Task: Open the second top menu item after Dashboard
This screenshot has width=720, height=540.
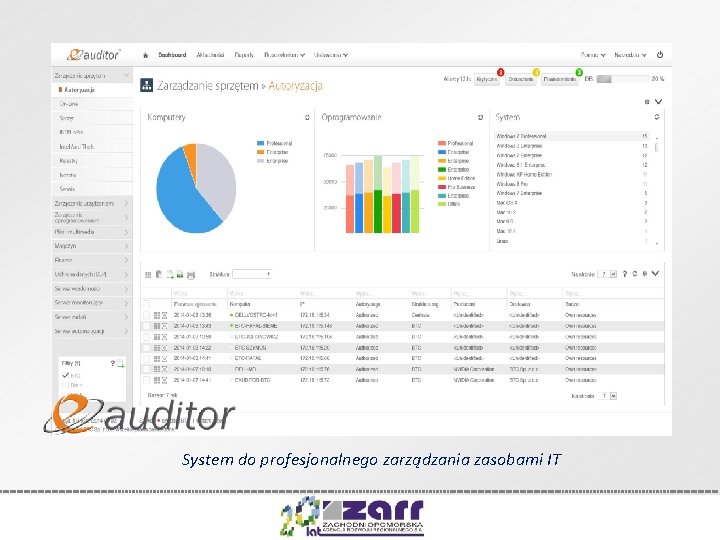Action: [x=210, y=55]
